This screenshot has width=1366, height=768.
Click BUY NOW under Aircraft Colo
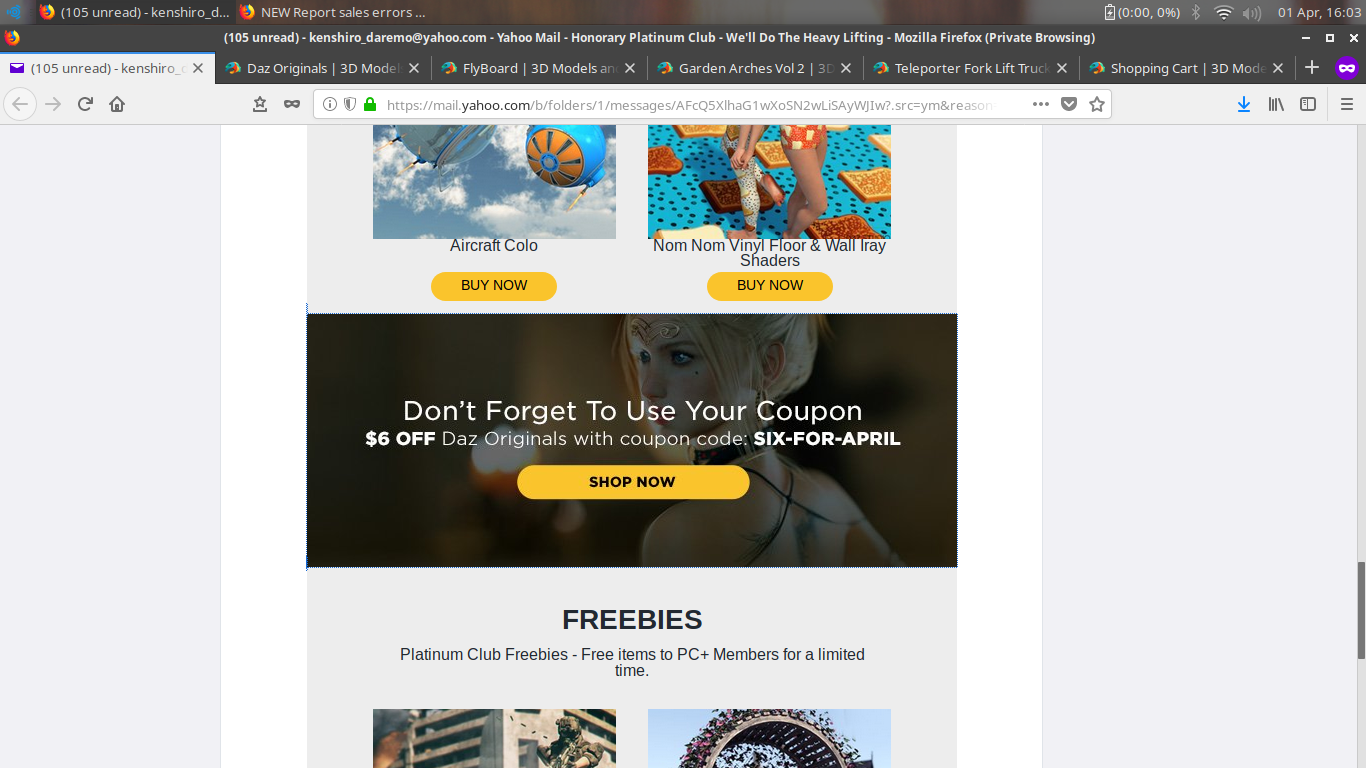click(x=494, y=286)
